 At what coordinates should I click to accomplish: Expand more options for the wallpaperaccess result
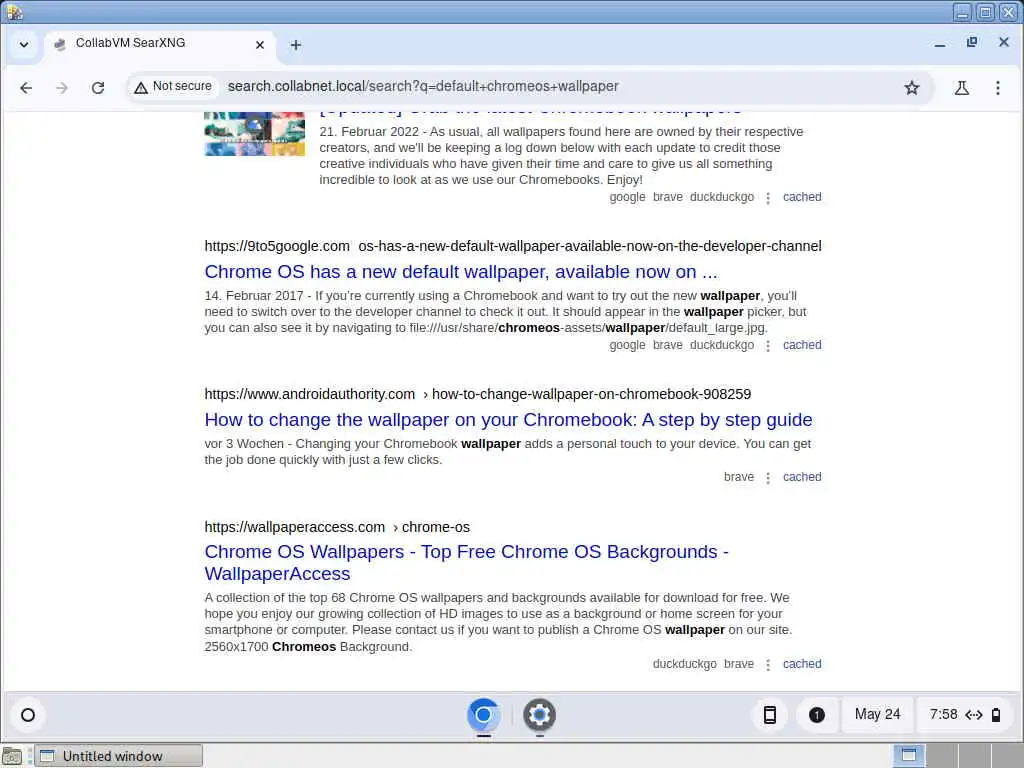click(768, 664)
